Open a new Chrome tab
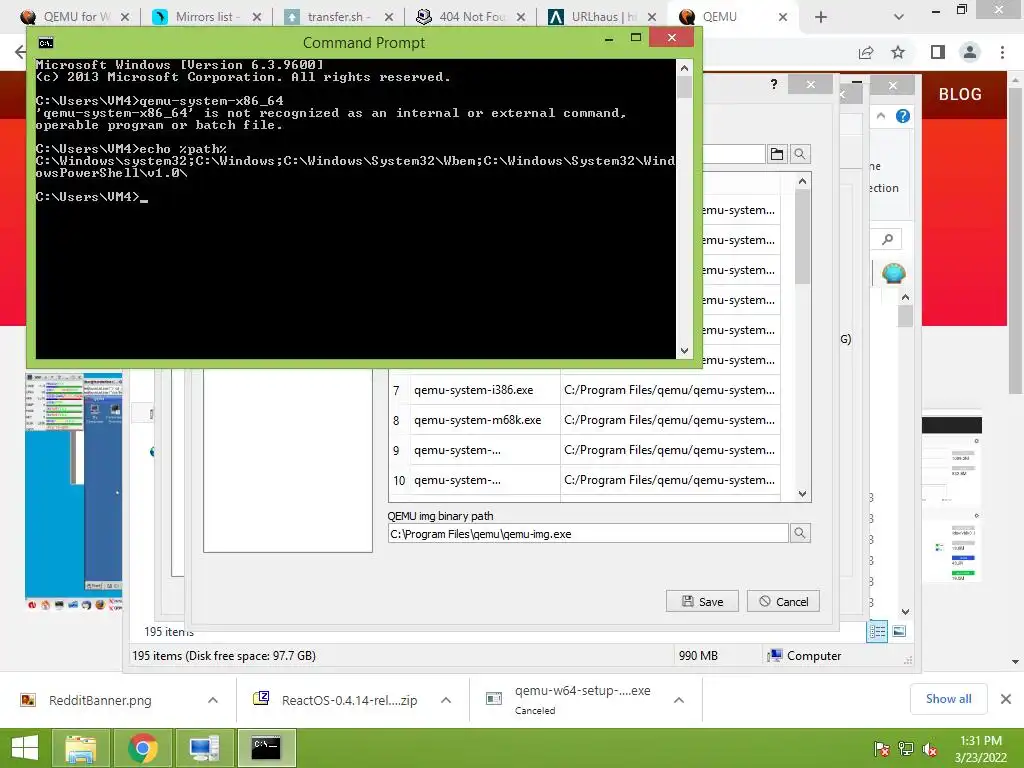The image size is (1024, 768). point(821,17)
